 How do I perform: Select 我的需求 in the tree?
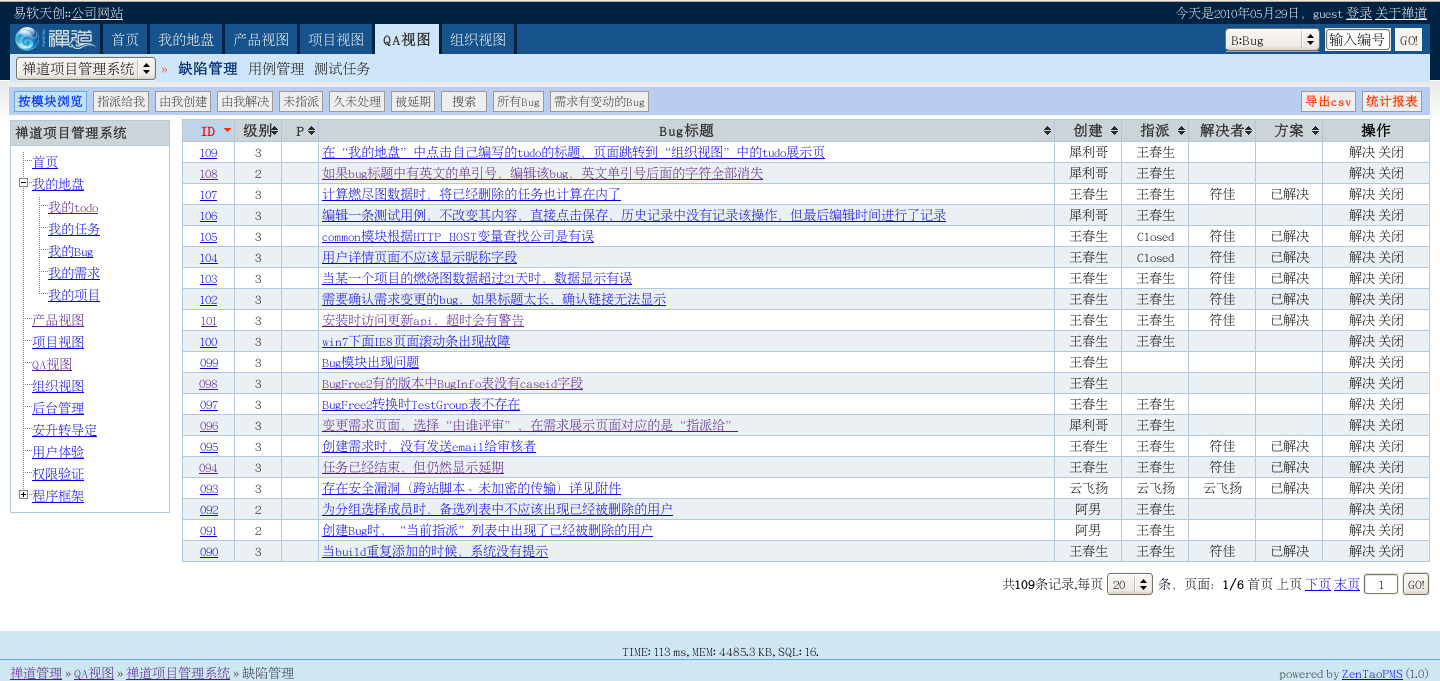tap(74, 274)
